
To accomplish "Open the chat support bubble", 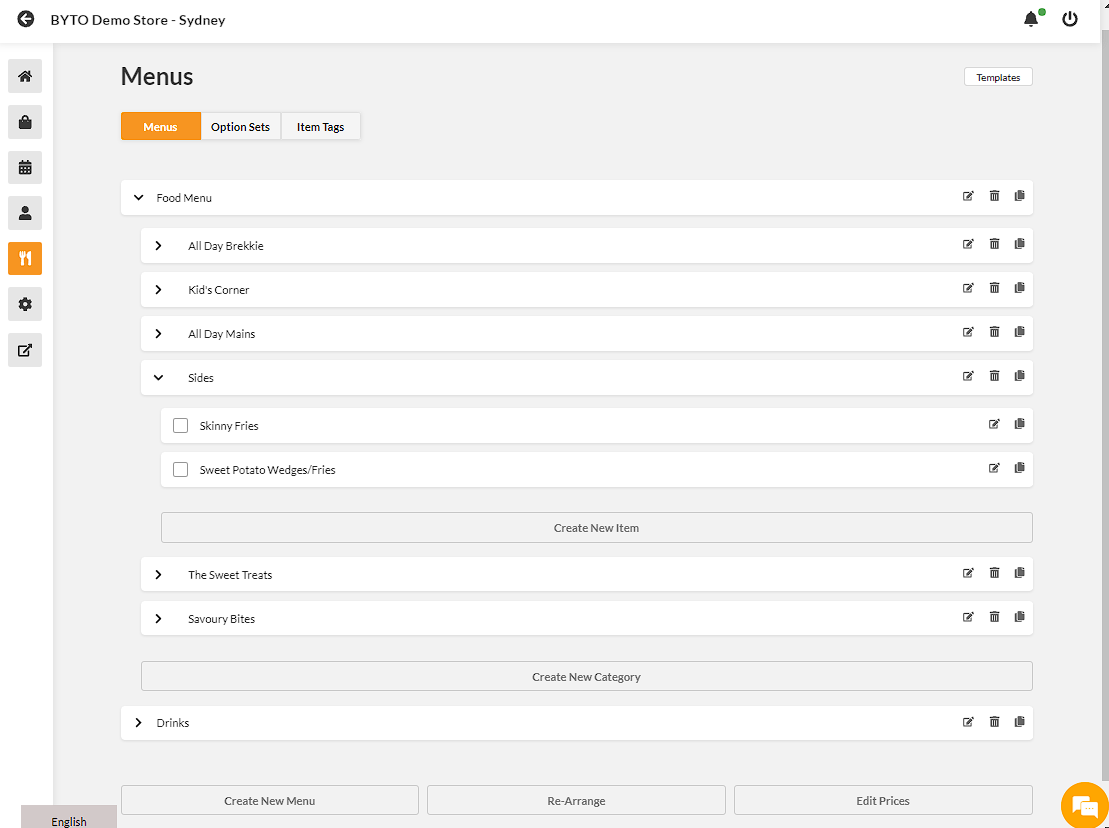I will (1085, 805).
